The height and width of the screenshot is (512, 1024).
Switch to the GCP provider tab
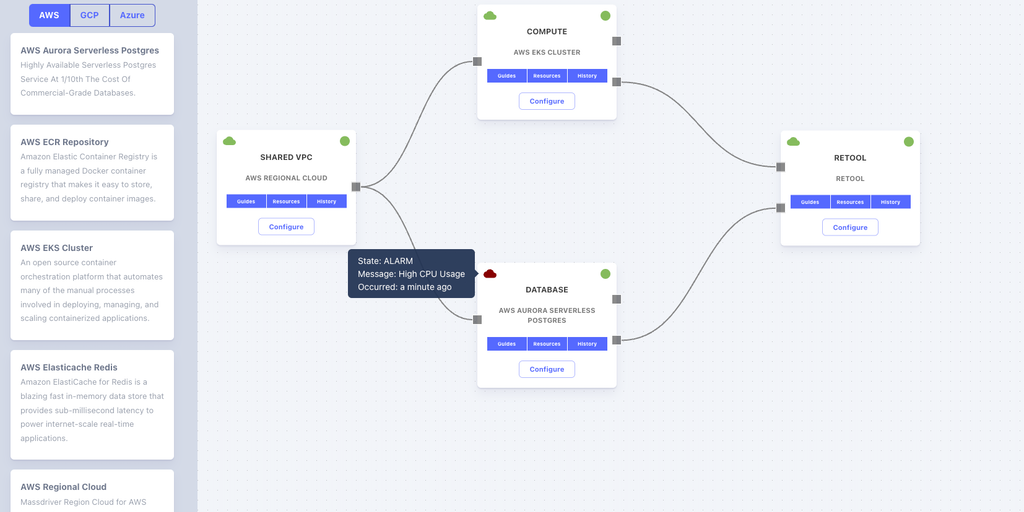click(x=89, y=15)
